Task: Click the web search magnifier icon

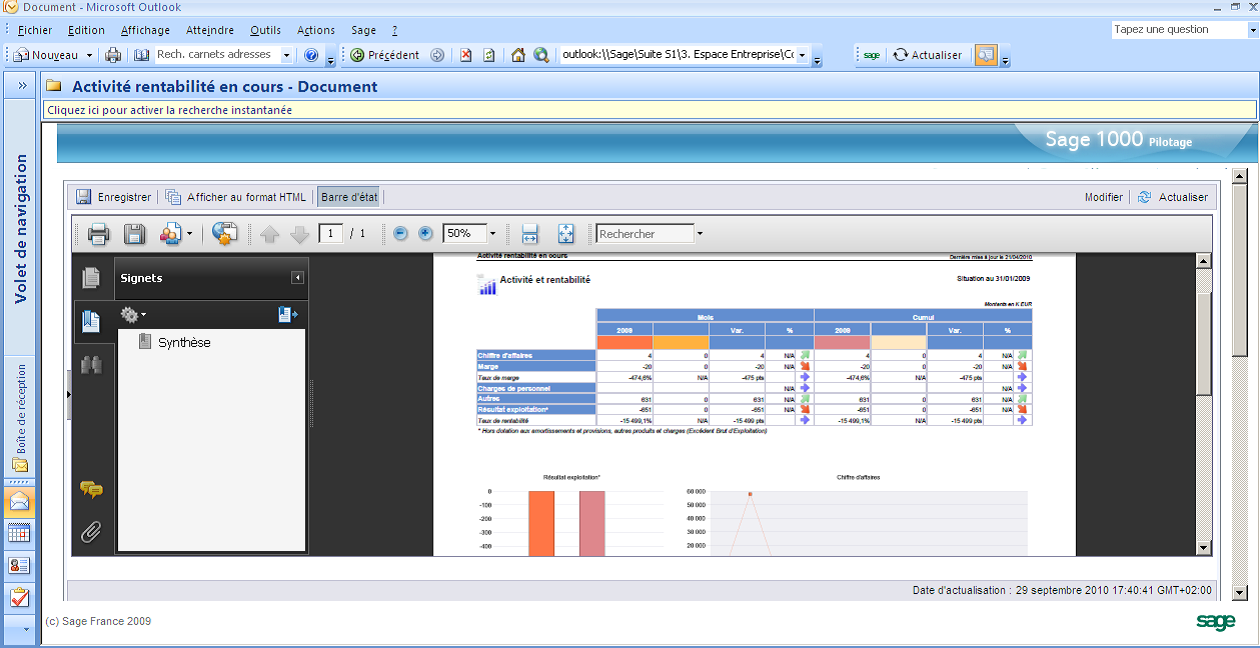Action: point(541,55)
